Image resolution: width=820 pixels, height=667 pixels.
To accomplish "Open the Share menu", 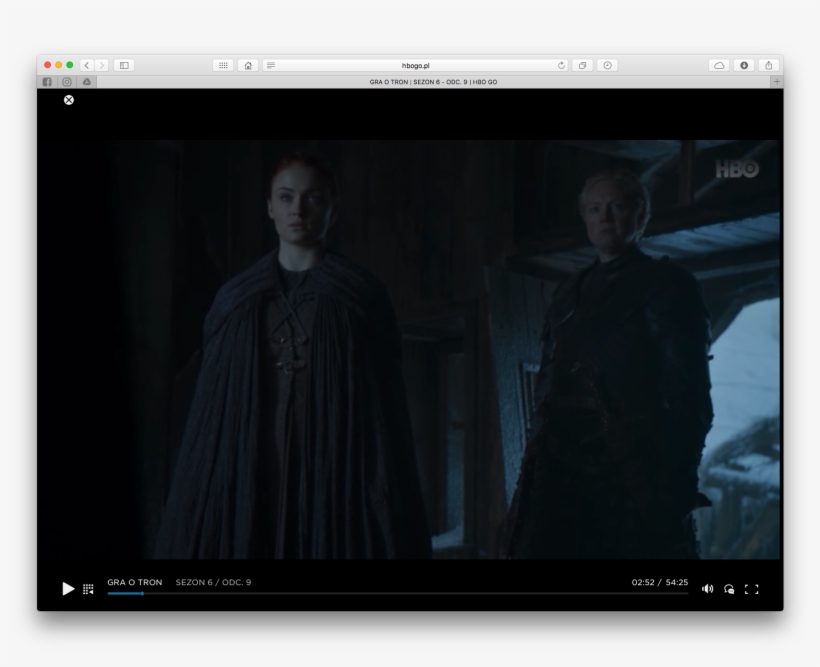I will [x=769, y=65].
